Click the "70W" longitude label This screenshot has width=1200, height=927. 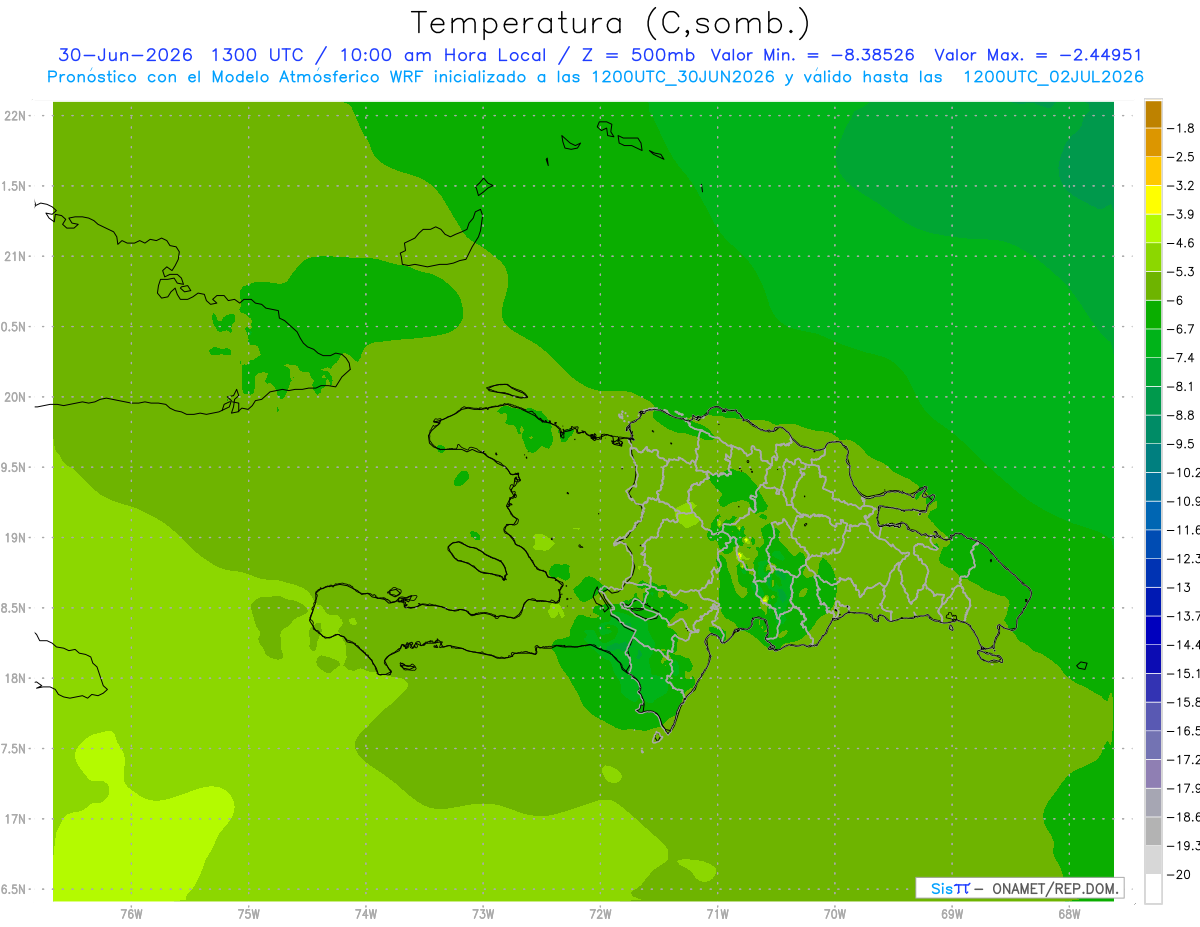click(835, 914)
